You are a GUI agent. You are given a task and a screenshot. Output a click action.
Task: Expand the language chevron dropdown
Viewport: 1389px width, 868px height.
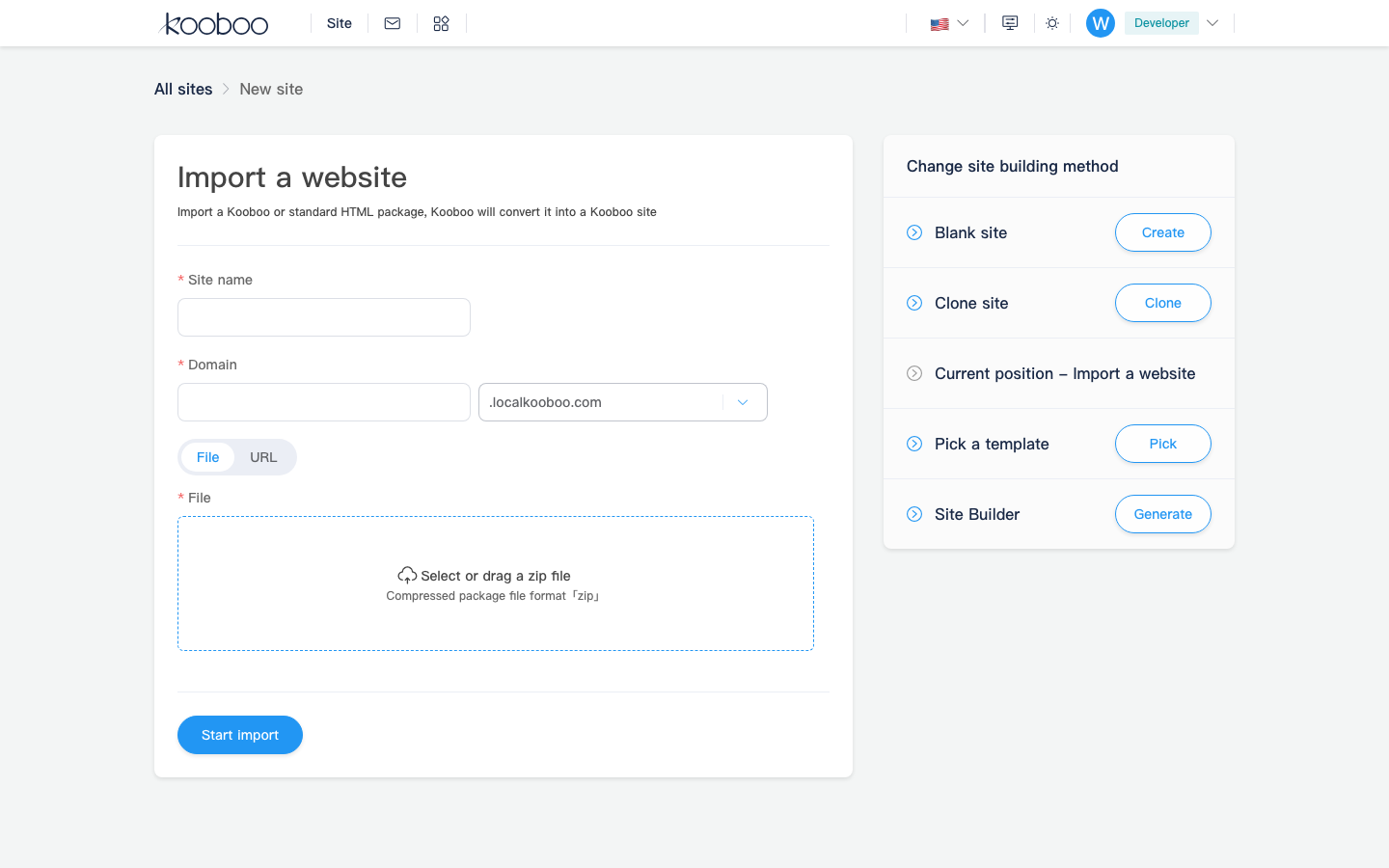963,23
